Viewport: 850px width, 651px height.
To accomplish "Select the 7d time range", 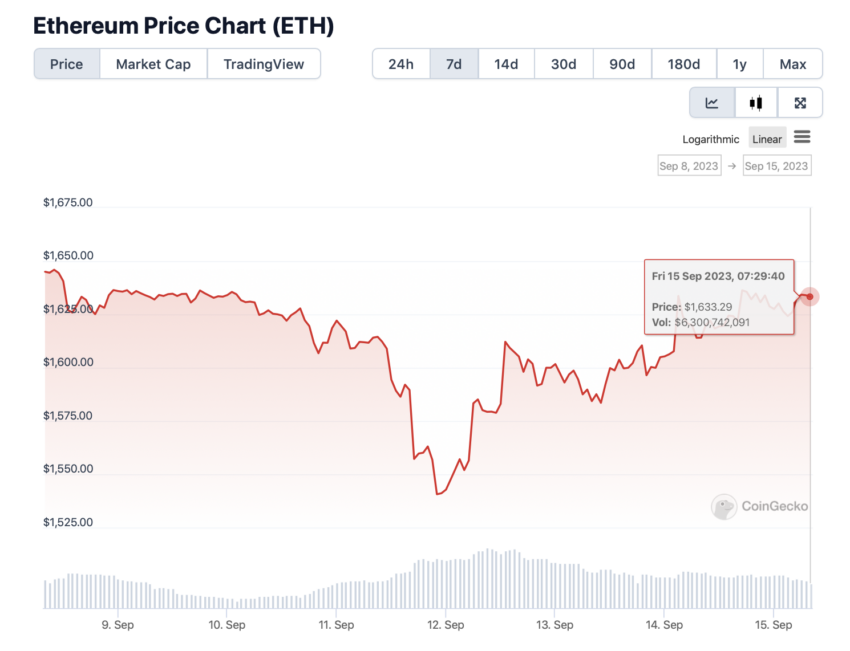I will (454, 64).
